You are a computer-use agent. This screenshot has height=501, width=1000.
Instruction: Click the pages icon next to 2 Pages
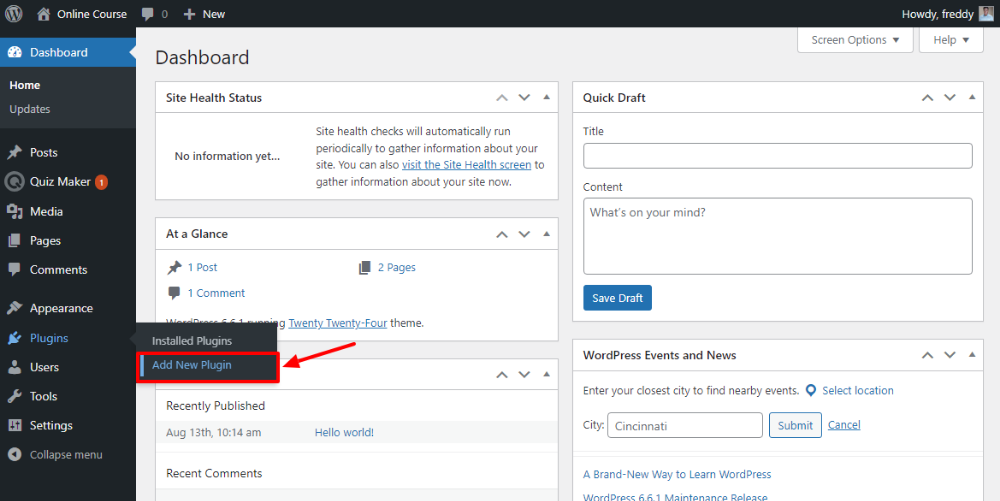pos(365,268)
